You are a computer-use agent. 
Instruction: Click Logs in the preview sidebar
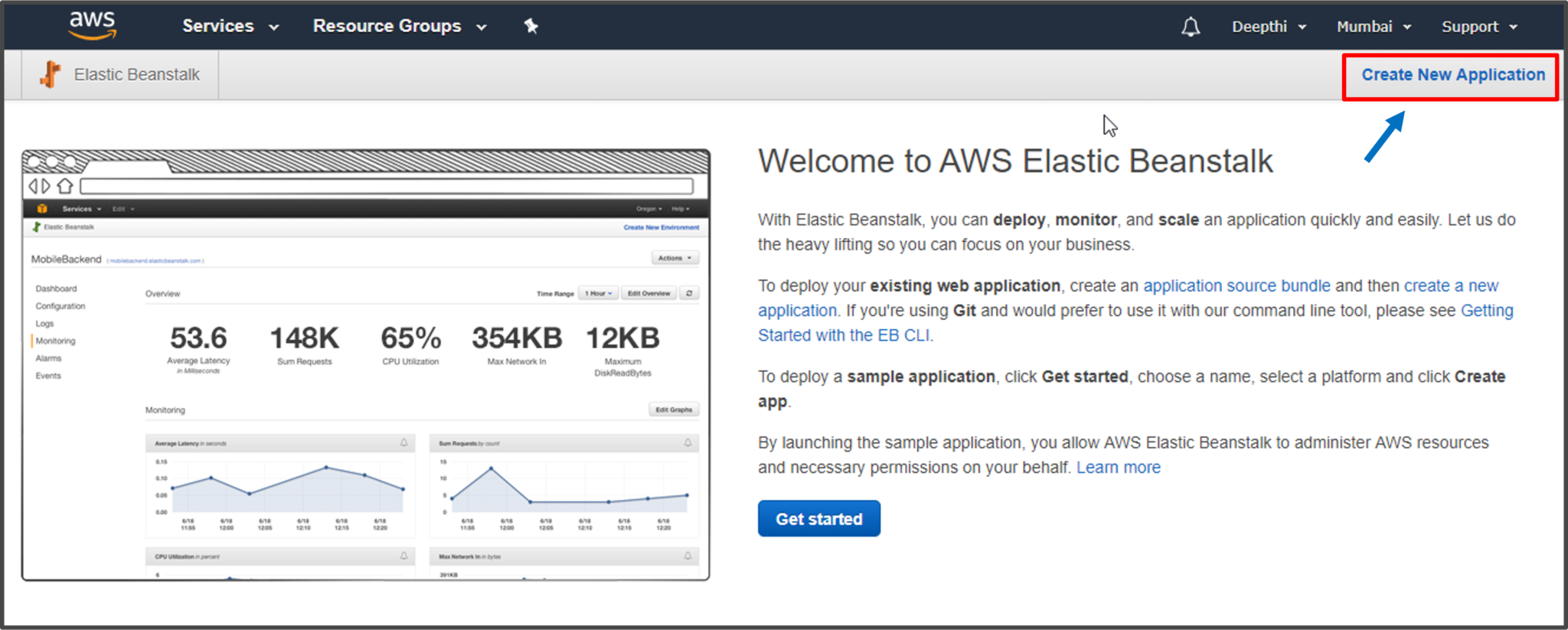[44, 324]
